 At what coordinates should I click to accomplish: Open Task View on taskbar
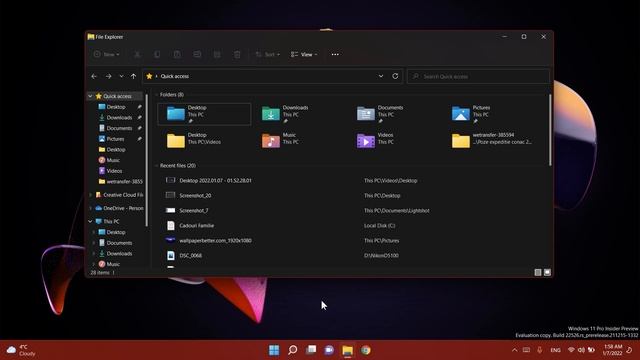click(x=311, y=350)
